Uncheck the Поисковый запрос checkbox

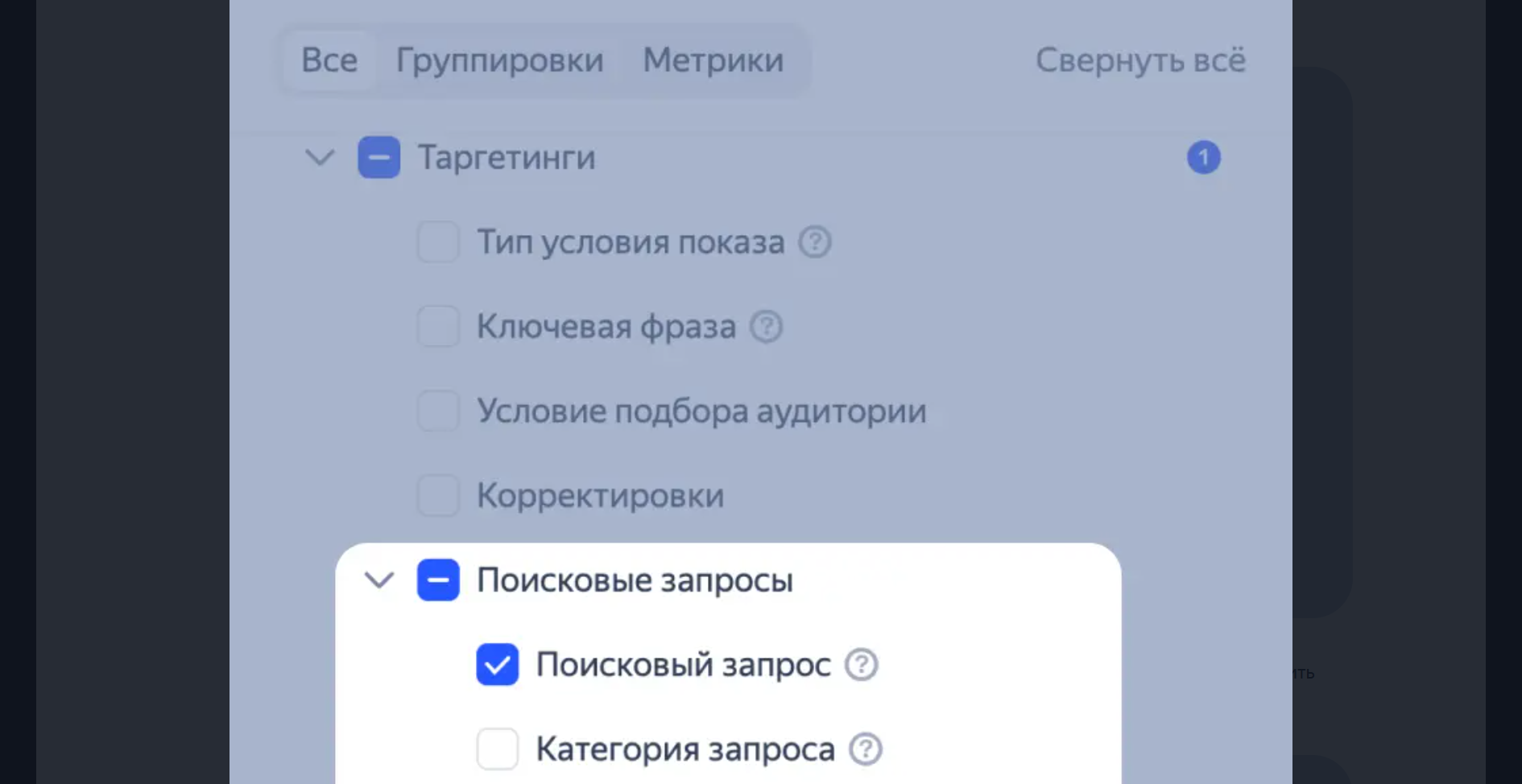click(498, 664)
